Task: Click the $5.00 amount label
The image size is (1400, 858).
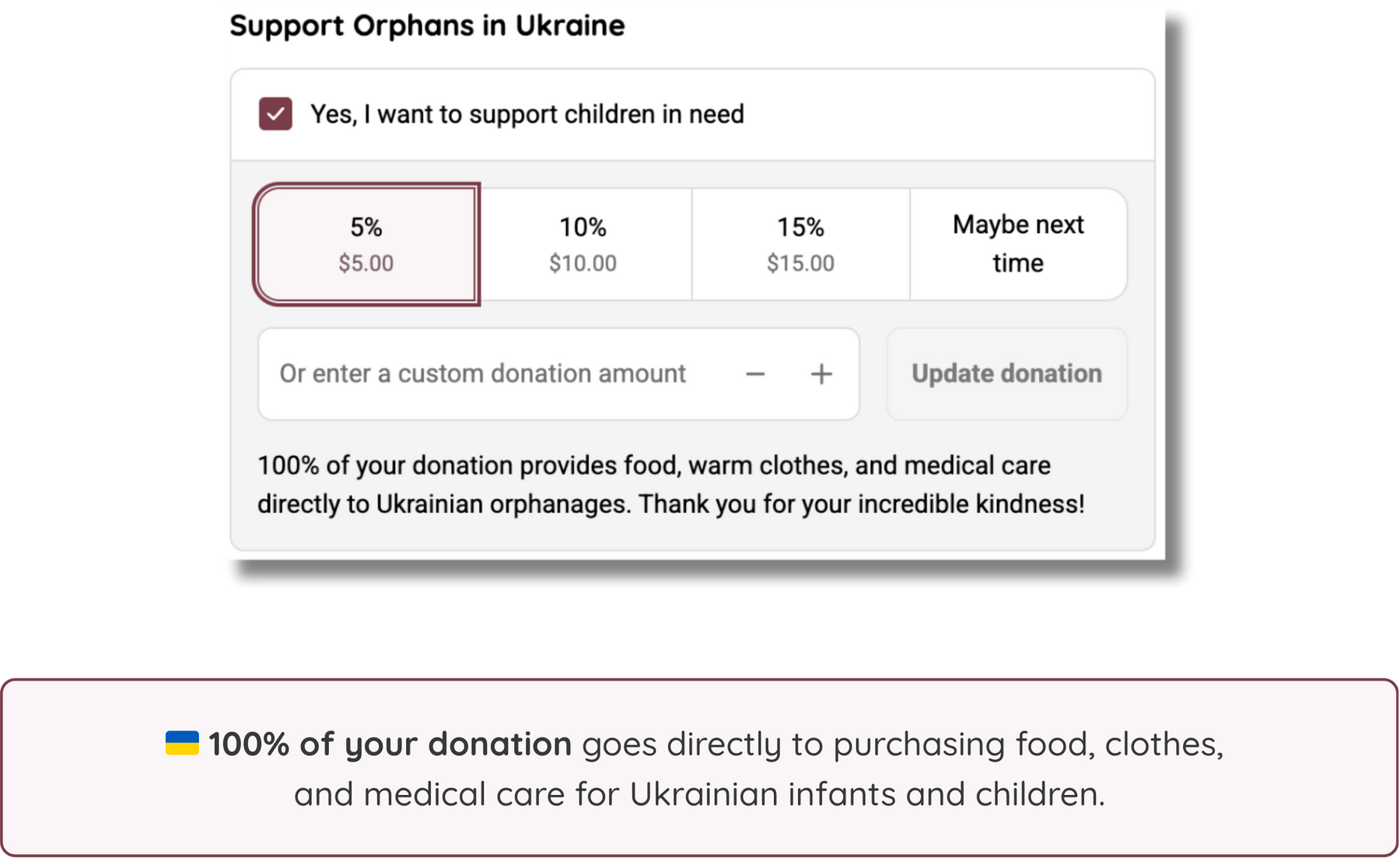Action: [366, 264]
